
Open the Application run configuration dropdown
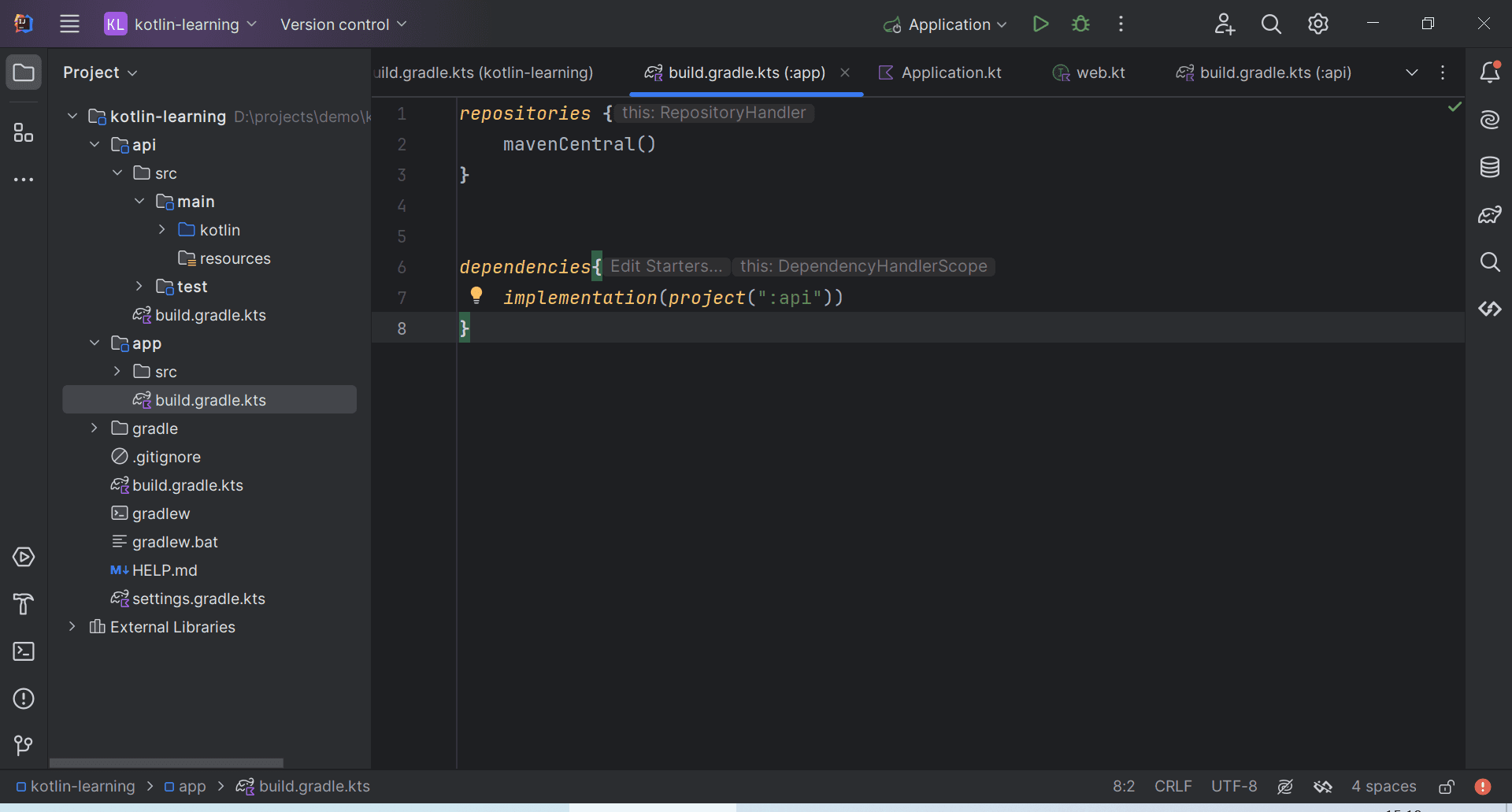tap(945, 24)
